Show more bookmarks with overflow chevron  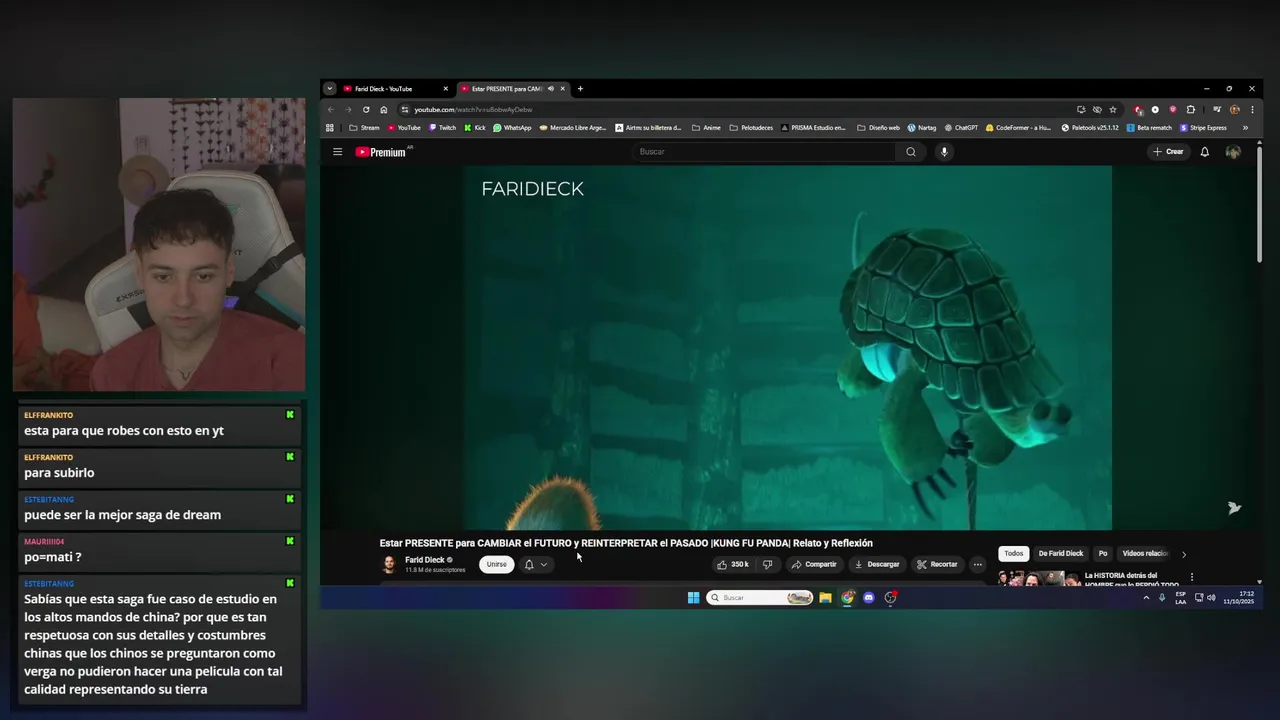(1245, 128)
